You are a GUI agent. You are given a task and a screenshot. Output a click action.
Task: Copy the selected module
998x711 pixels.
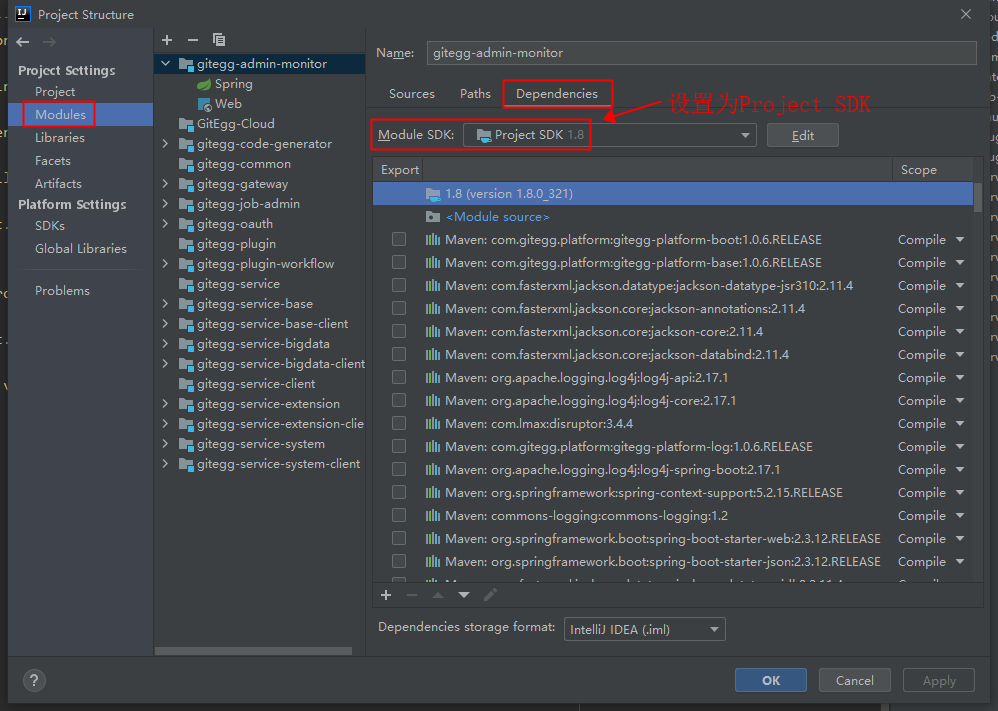coord(219,40)
